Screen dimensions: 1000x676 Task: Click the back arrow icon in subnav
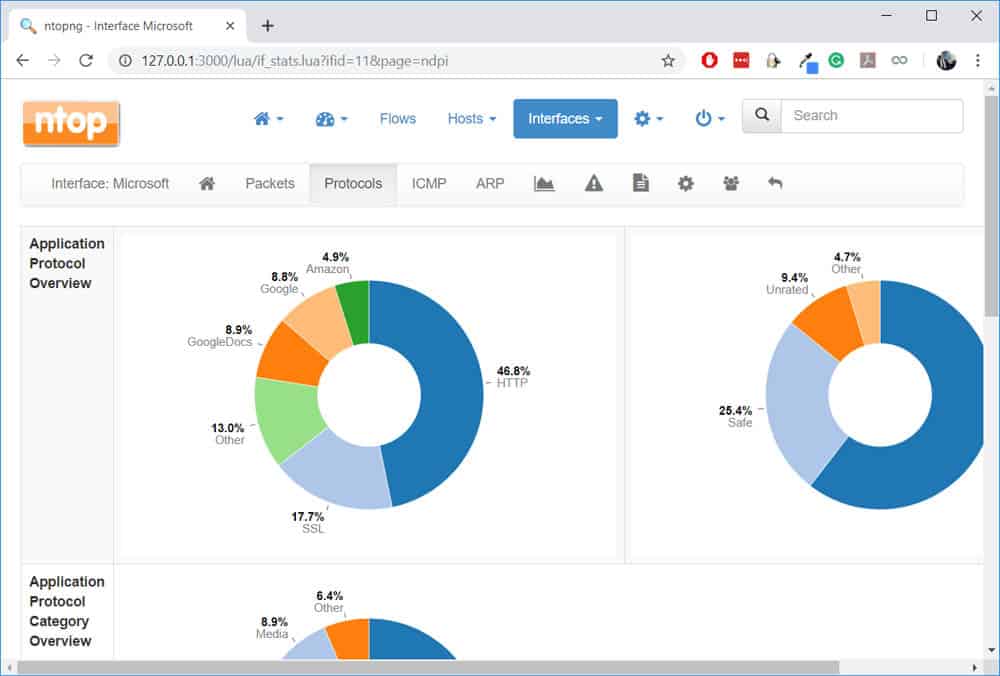point(775,184)
